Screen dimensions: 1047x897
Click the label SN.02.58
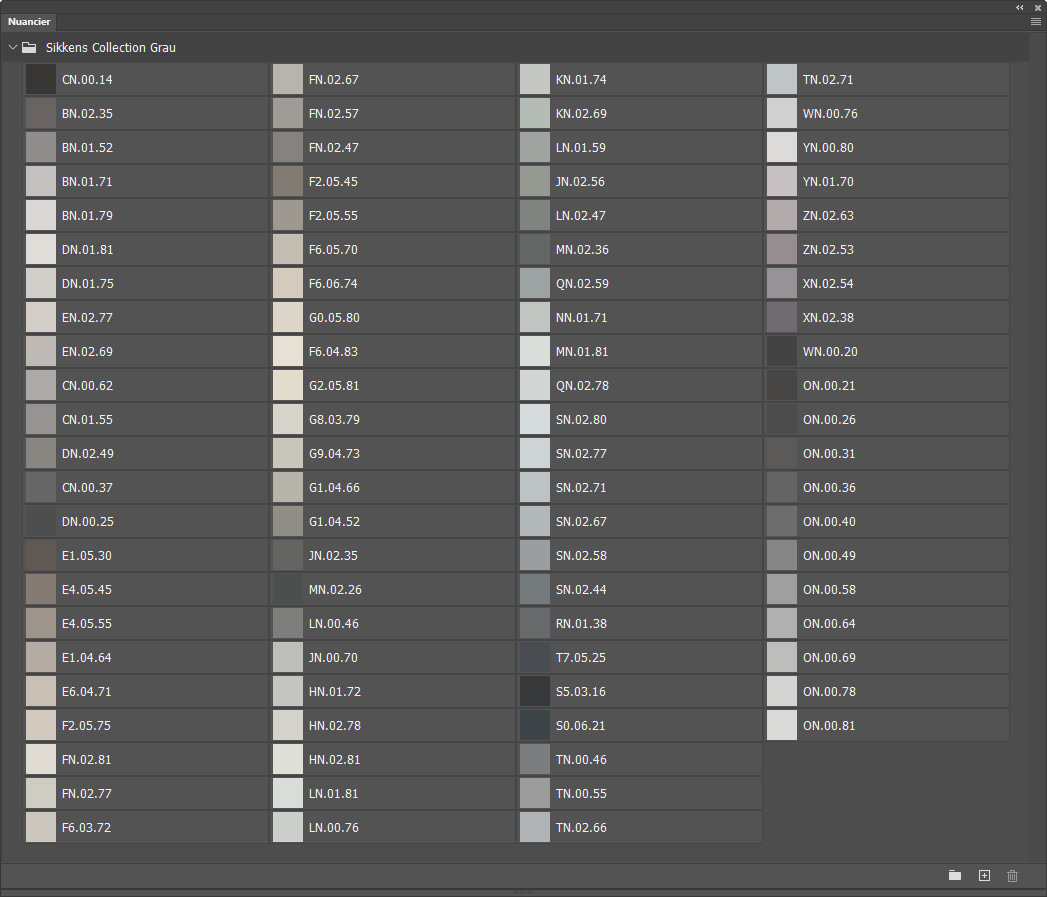(x=582, y=556)
